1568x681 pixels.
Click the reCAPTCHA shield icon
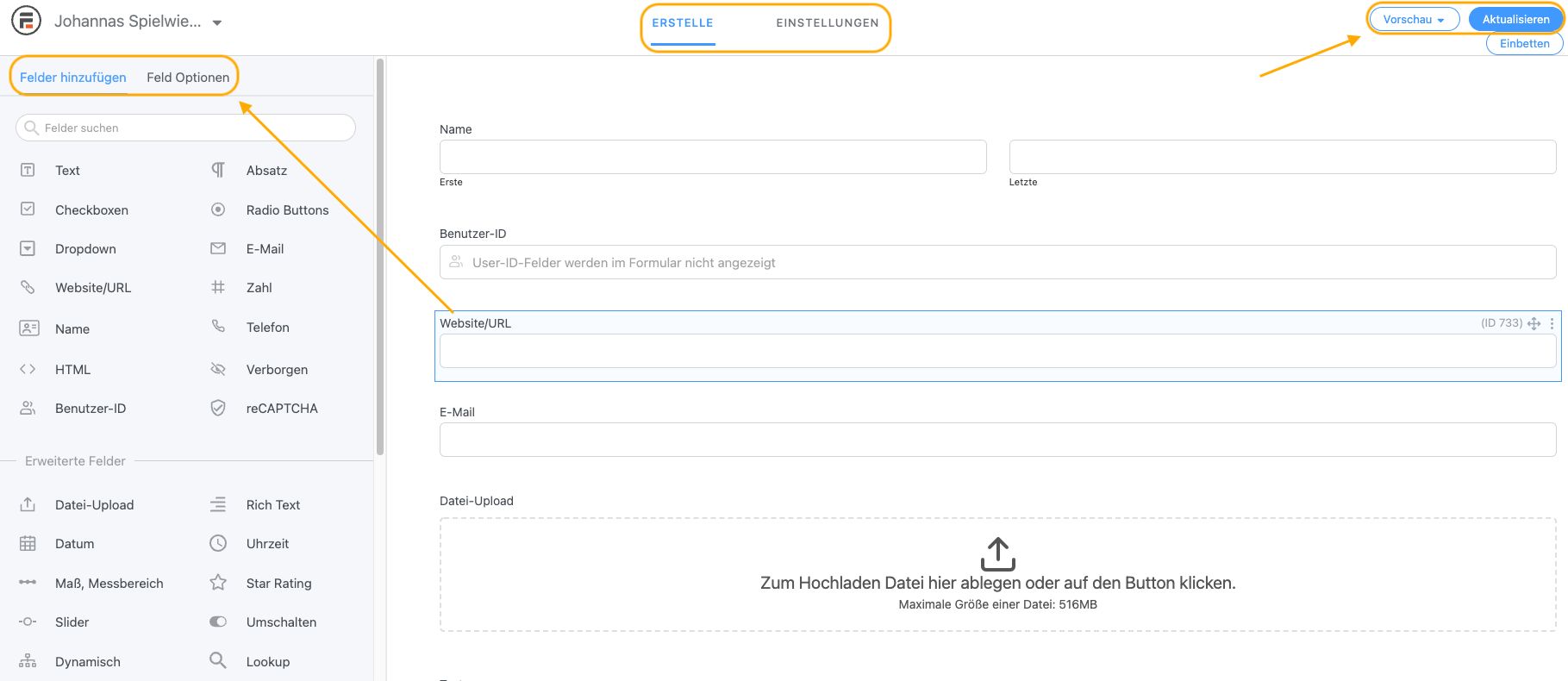pyautogui.click(x=218, y=409)
